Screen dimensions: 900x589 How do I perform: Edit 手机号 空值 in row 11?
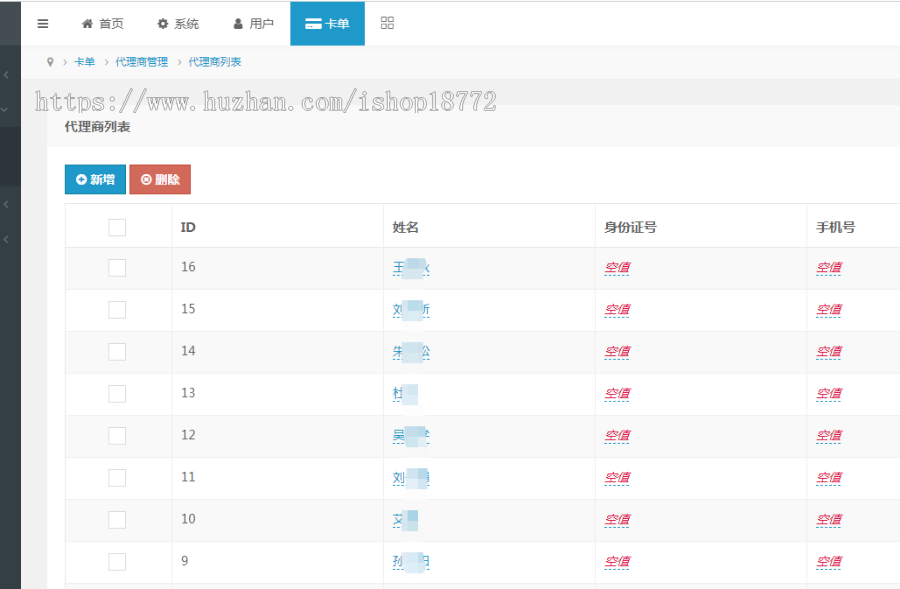pos(829,478)
